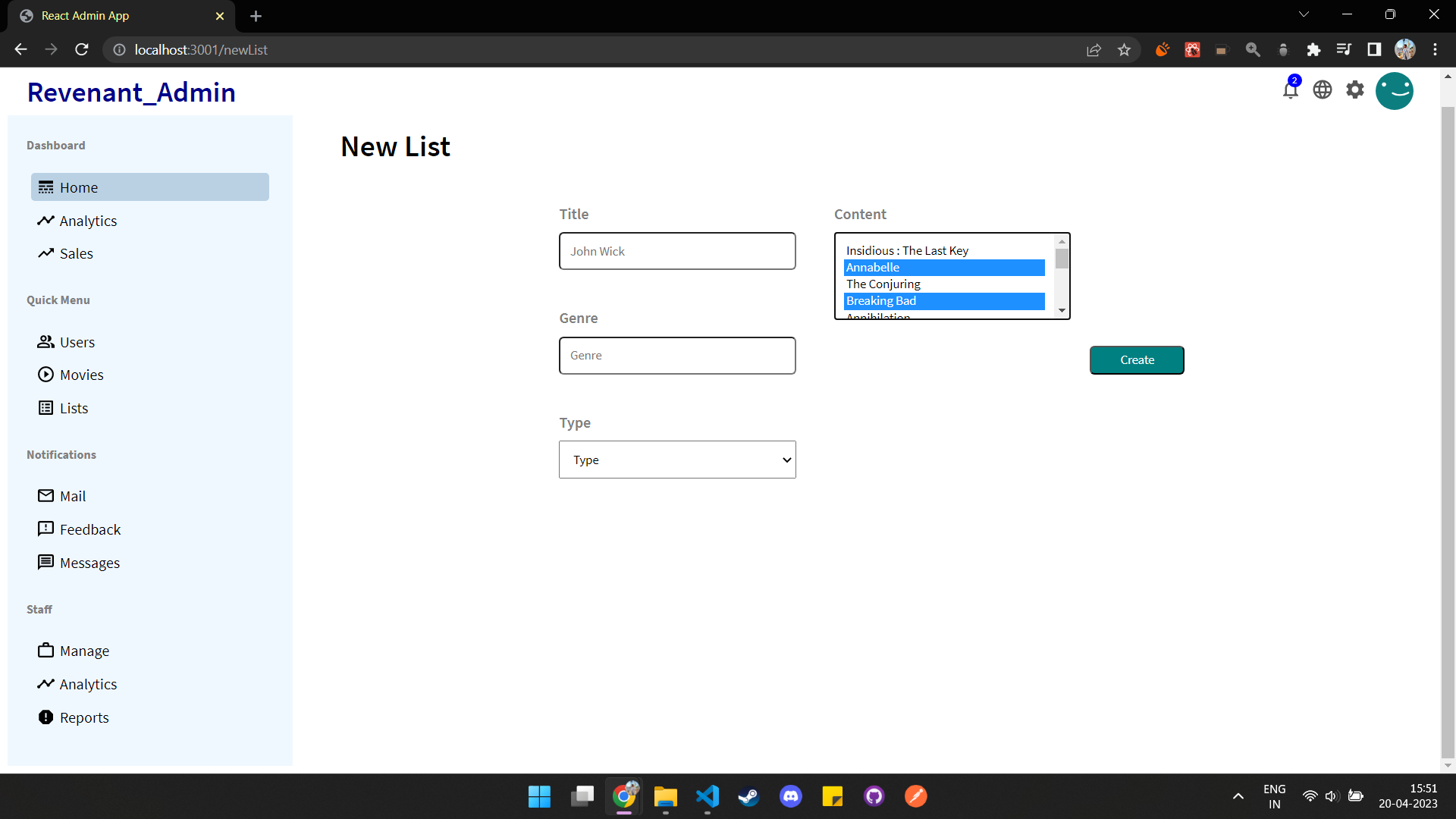Image resolution: width=1456 pixels, height=819 pixels.
Task: Click the Mail envelope icon
Action: tap(45, 496)
